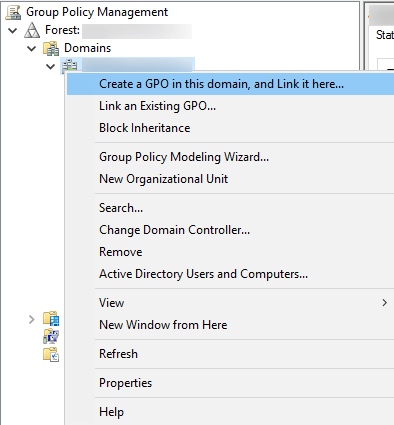
Task: Click Remove in the context menu
Action: [230, 252]
